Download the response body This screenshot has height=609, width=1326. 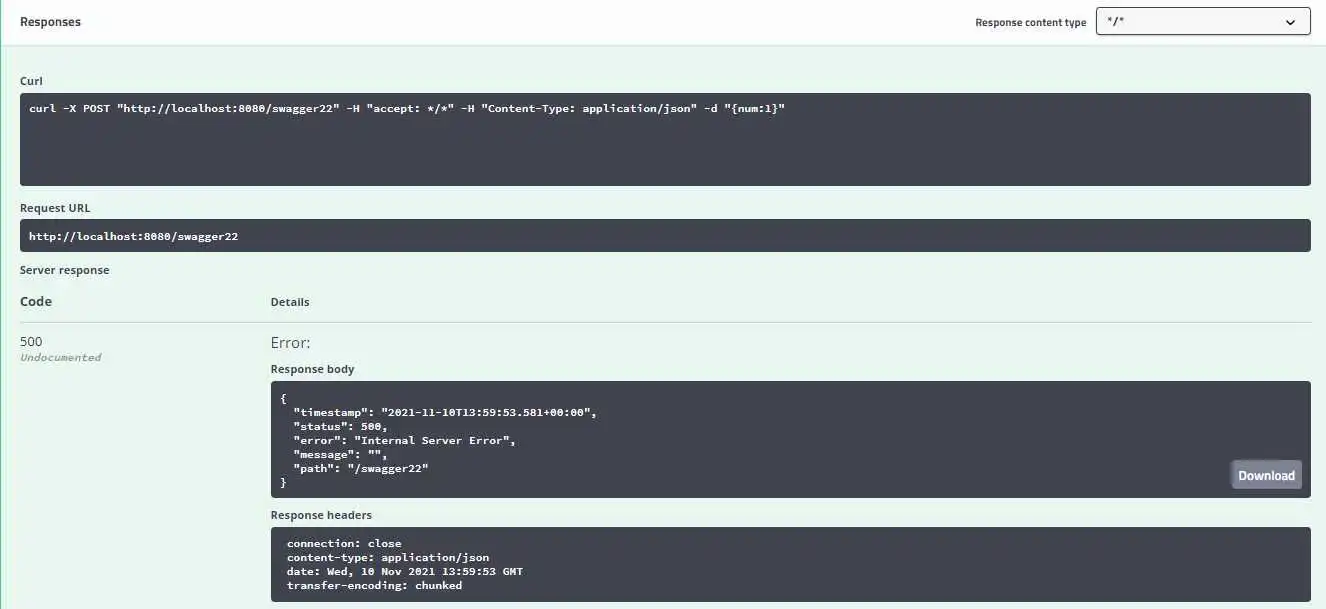[1266, 475]
